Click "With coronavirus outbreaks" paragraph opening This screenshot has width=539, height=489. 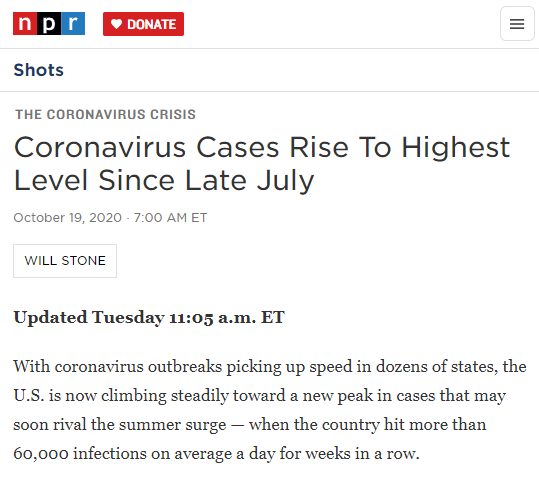(118, 367)
